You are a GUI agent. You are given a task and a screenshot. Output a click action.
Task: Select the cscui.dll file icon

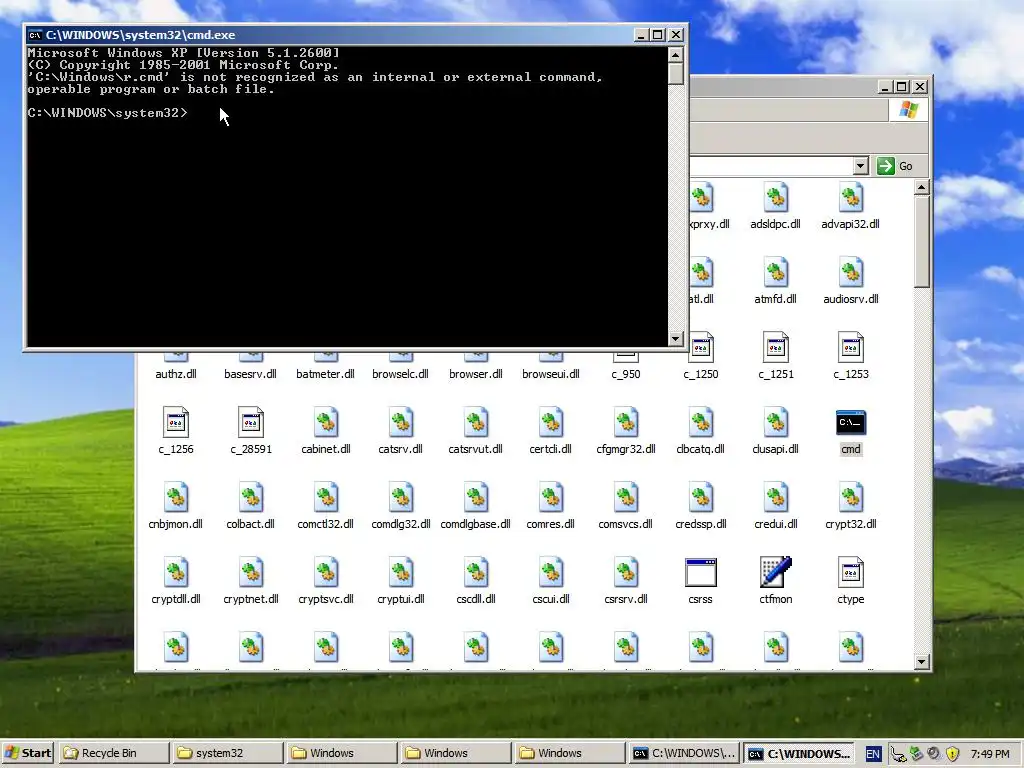[551, 573]
